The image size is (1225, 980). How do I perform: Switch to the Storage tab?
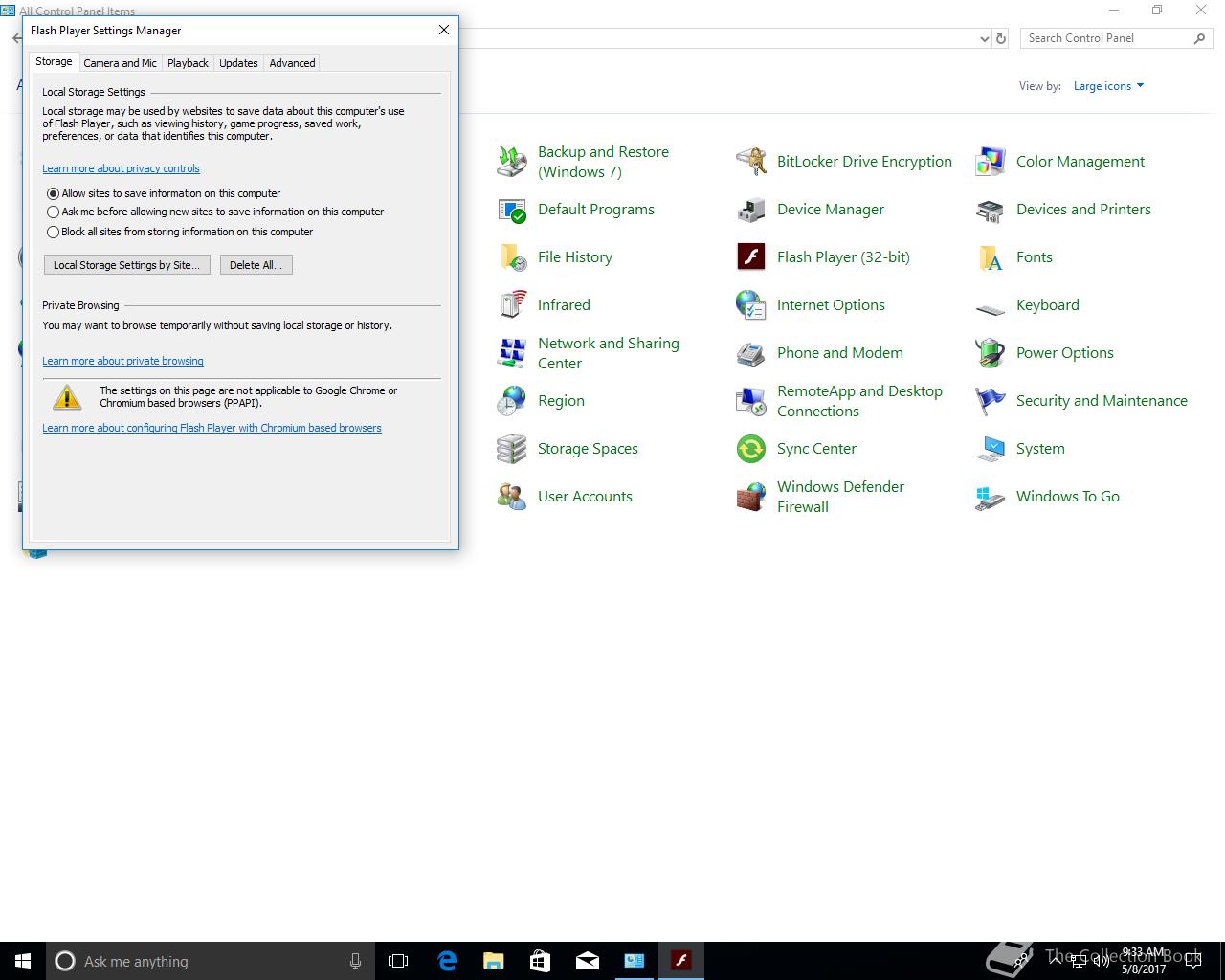[x=54, y=61]
